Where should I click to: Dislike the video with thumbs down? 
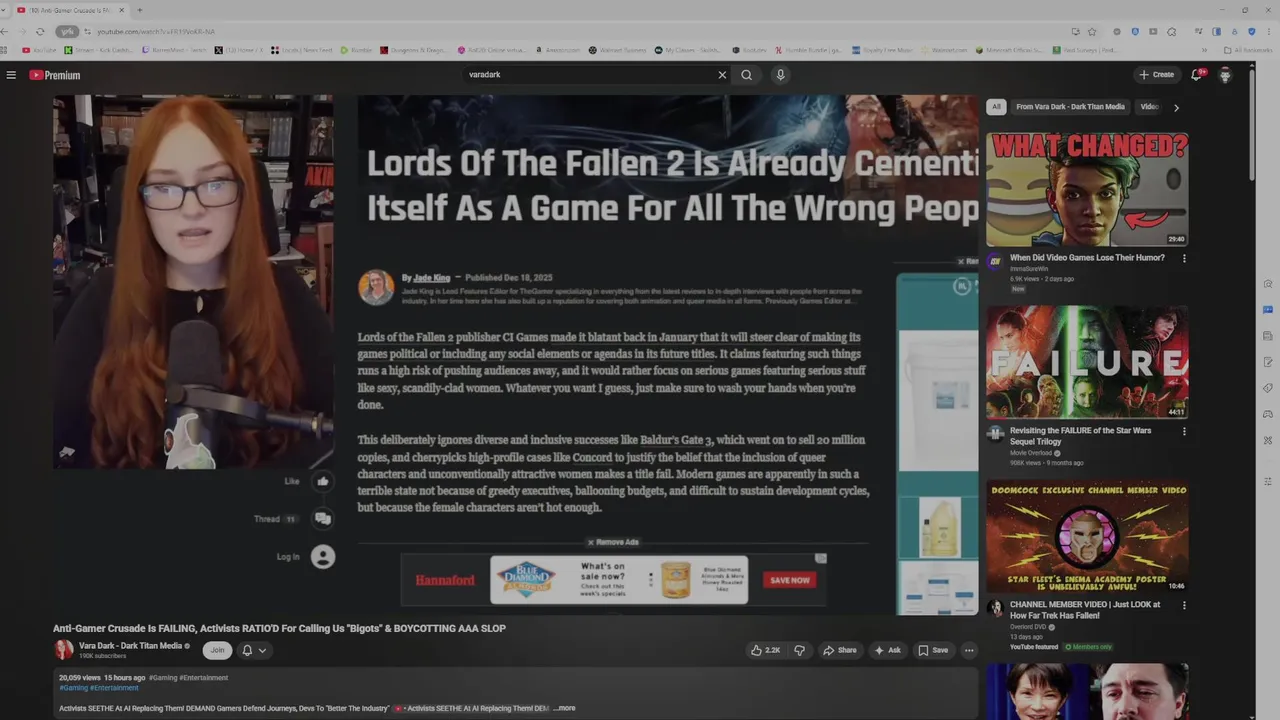799,650
